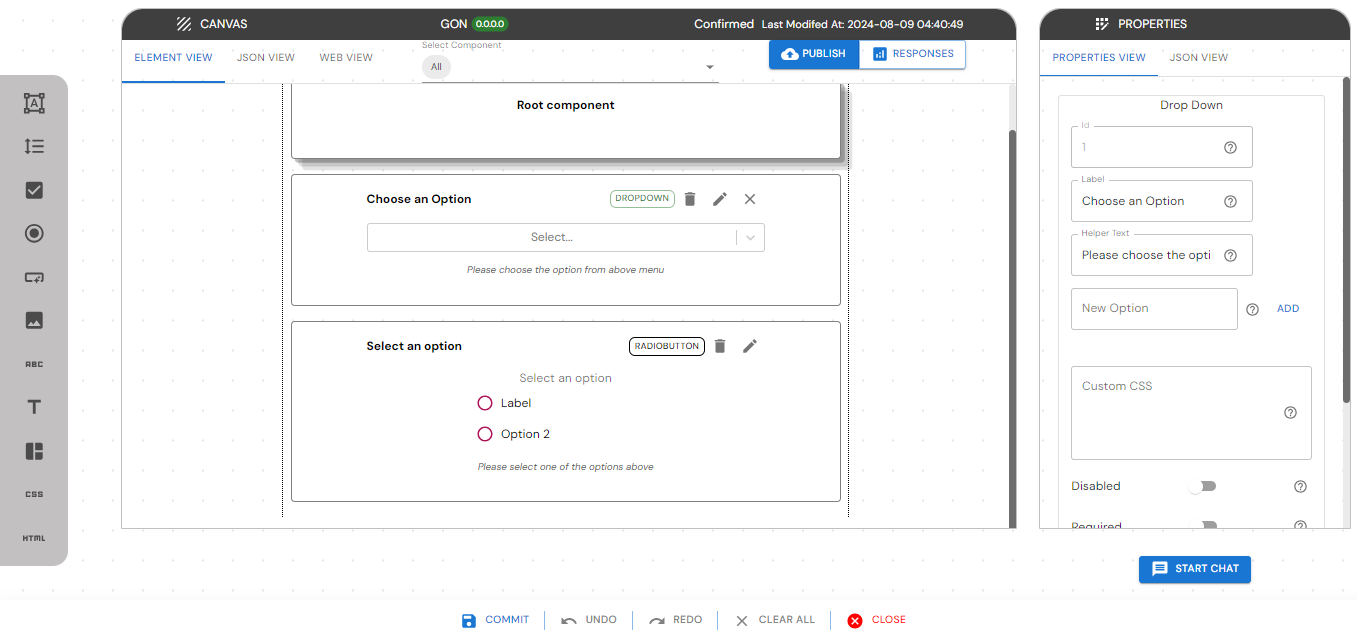
Task: Select the layout grid component in sidebar
Action: click(x=34, y=451)
